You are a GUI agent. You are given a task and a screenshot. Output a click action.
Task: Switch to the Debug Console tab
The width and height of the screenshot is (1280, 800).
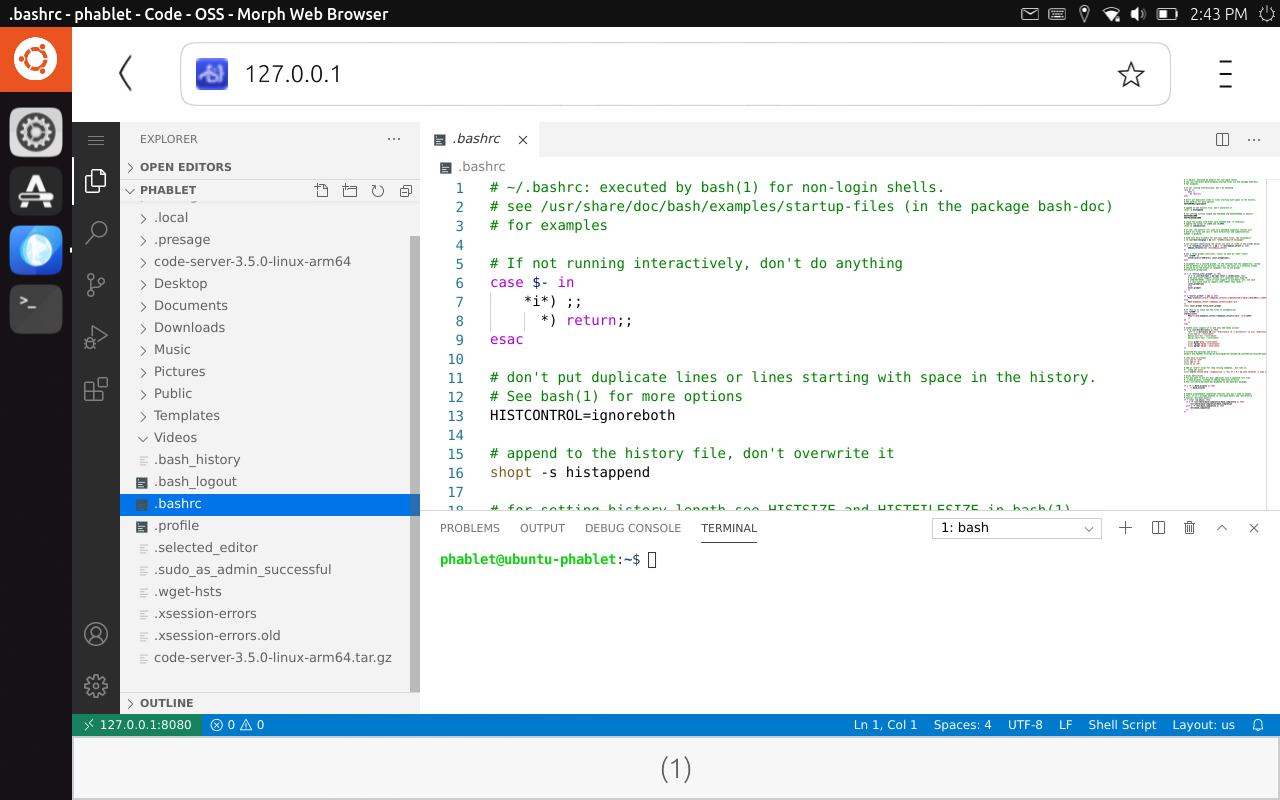tap(632, 528)
